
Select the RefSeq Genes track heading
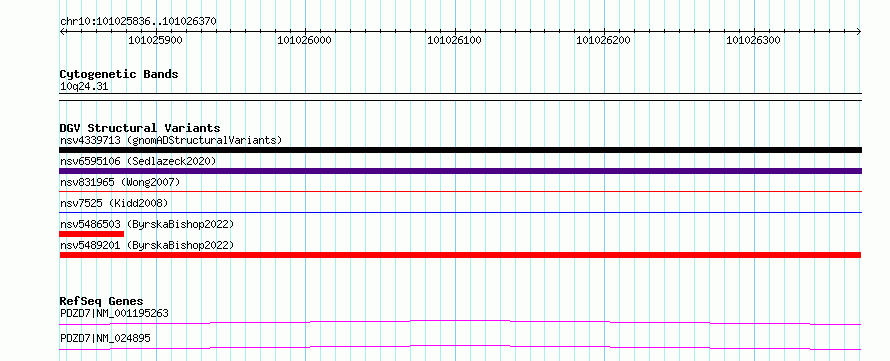click(102, 301)
